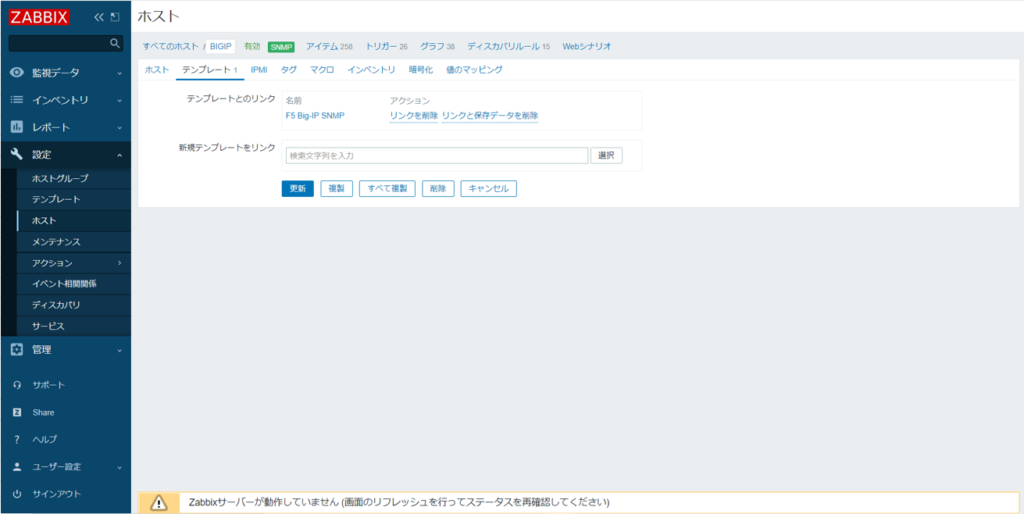Click the hide-sidebar icon next to the collapse arrows

[x=115, y=17]
